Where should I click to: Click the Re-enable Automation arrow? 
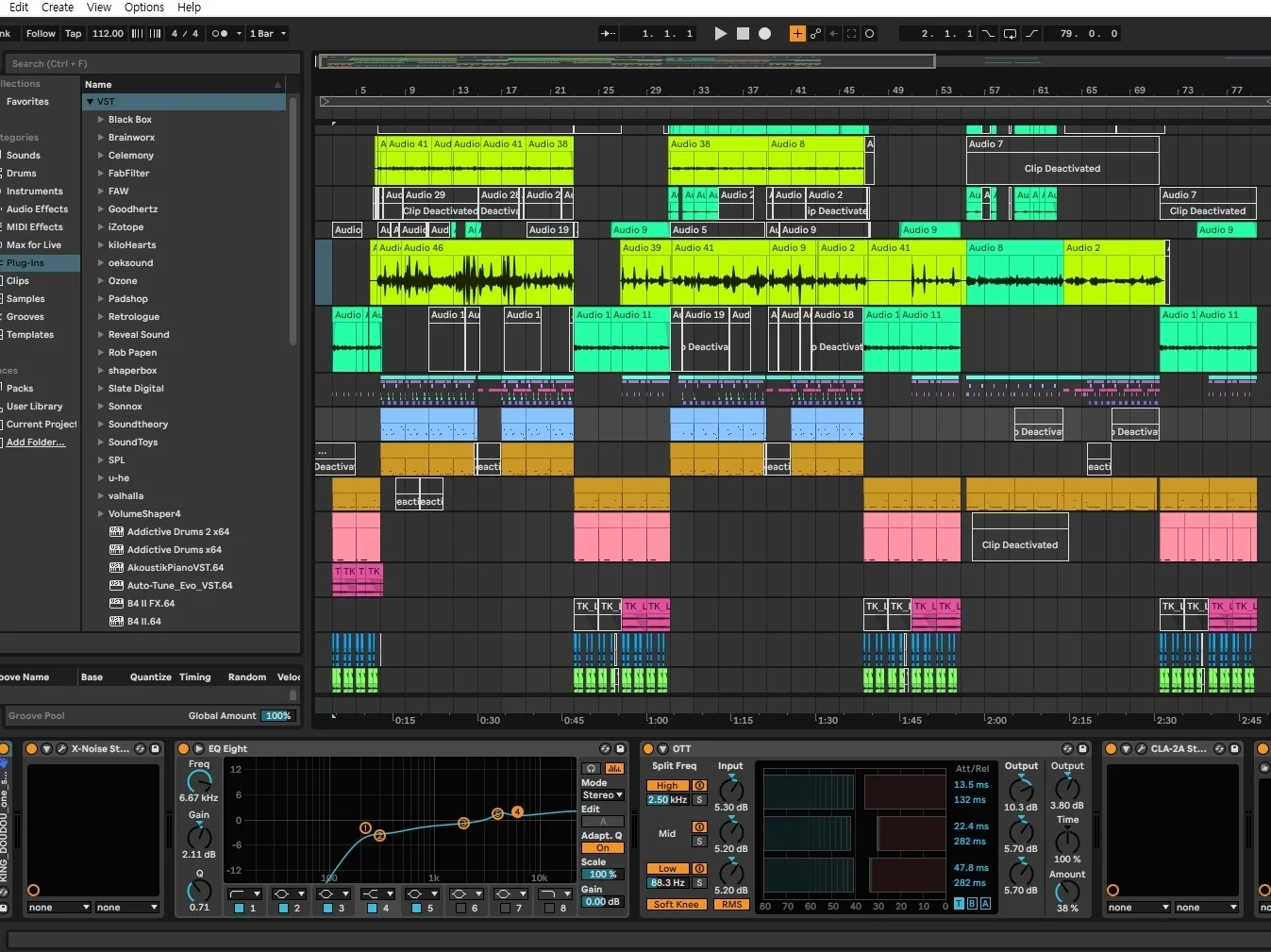[x=834, y=33]
